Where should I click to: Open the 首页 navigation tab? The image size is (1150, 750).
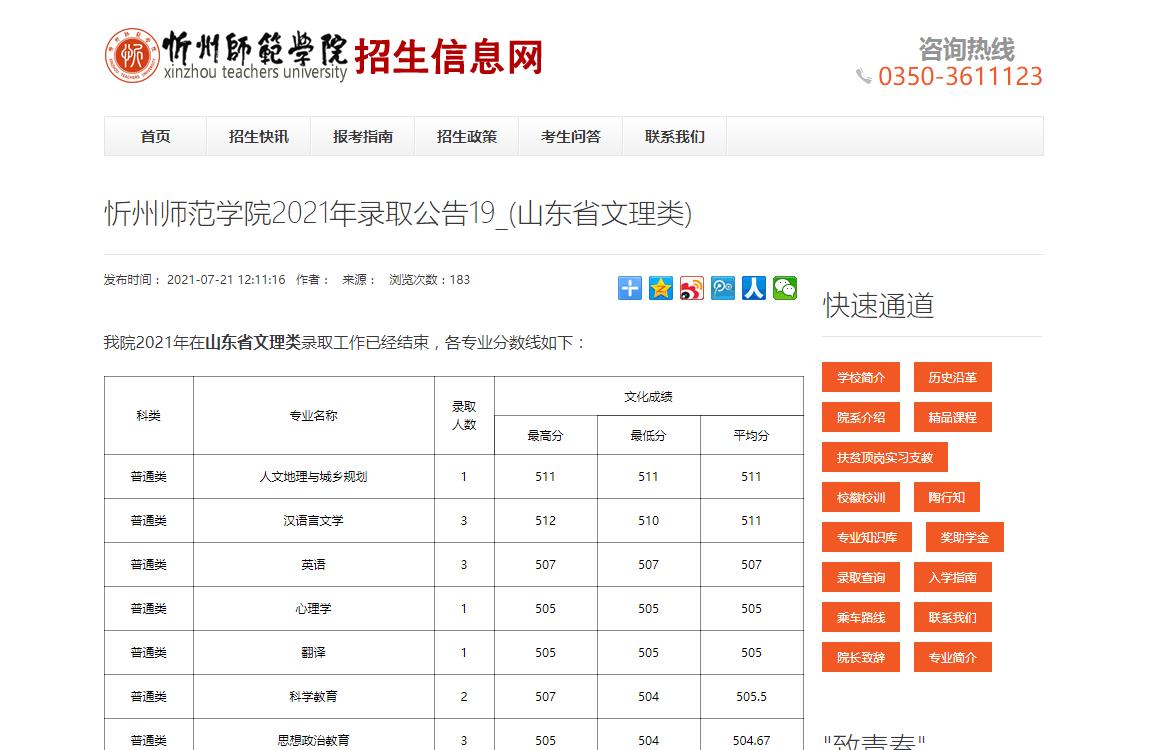pyautogui.click(x=155, y=136)
